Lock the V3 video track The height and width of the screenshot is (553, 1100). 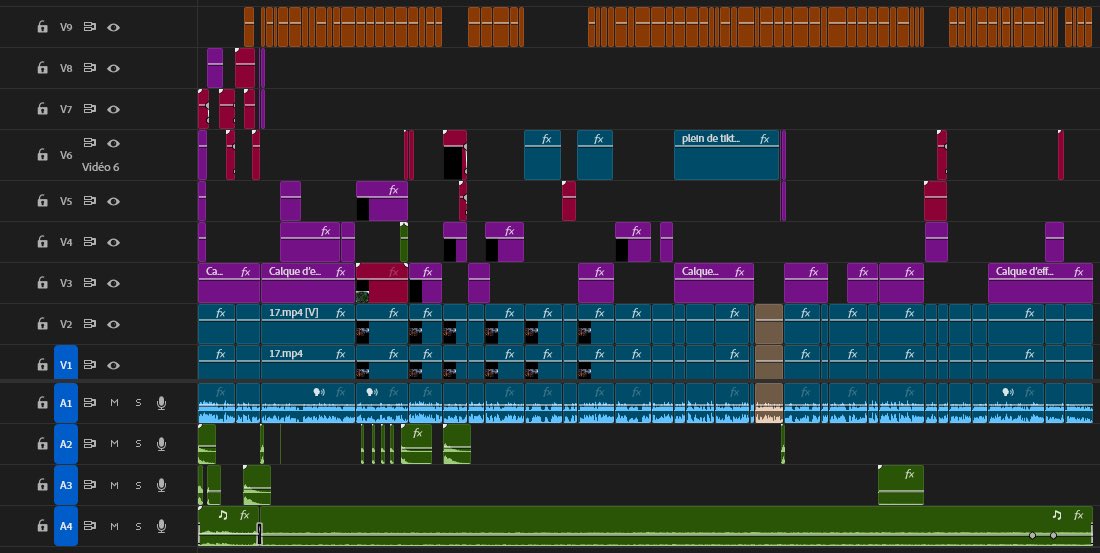[x=43, y=283]
